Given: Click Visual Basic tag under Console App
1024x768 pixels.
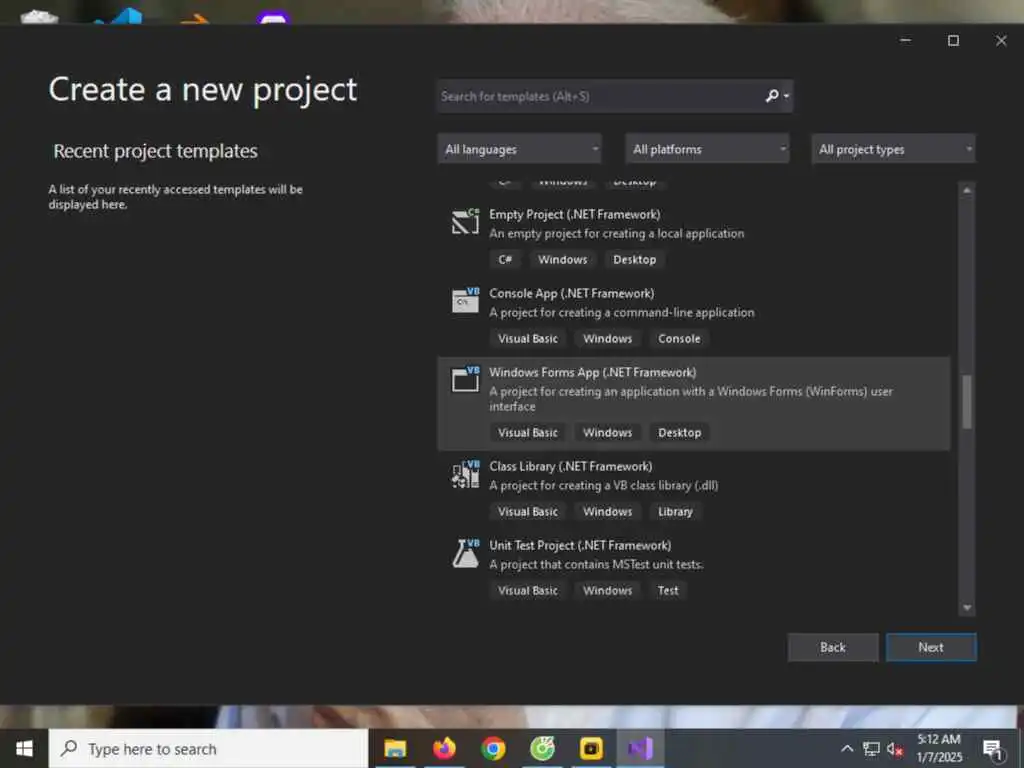Looking at the screenshot, I should pos(528,338).
